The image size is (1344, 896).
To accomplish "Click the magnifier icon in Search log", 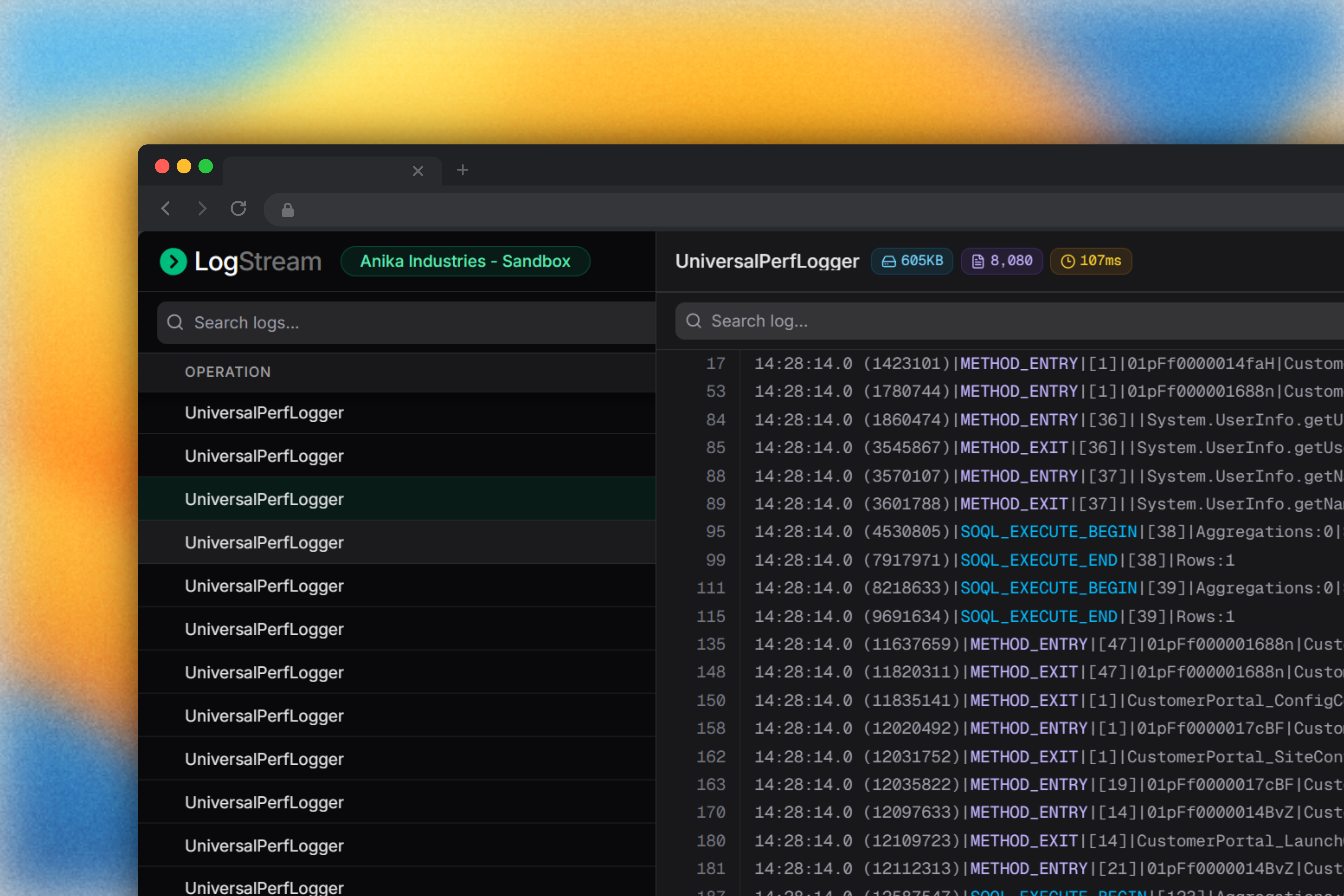I will click(x=694, y=321).
